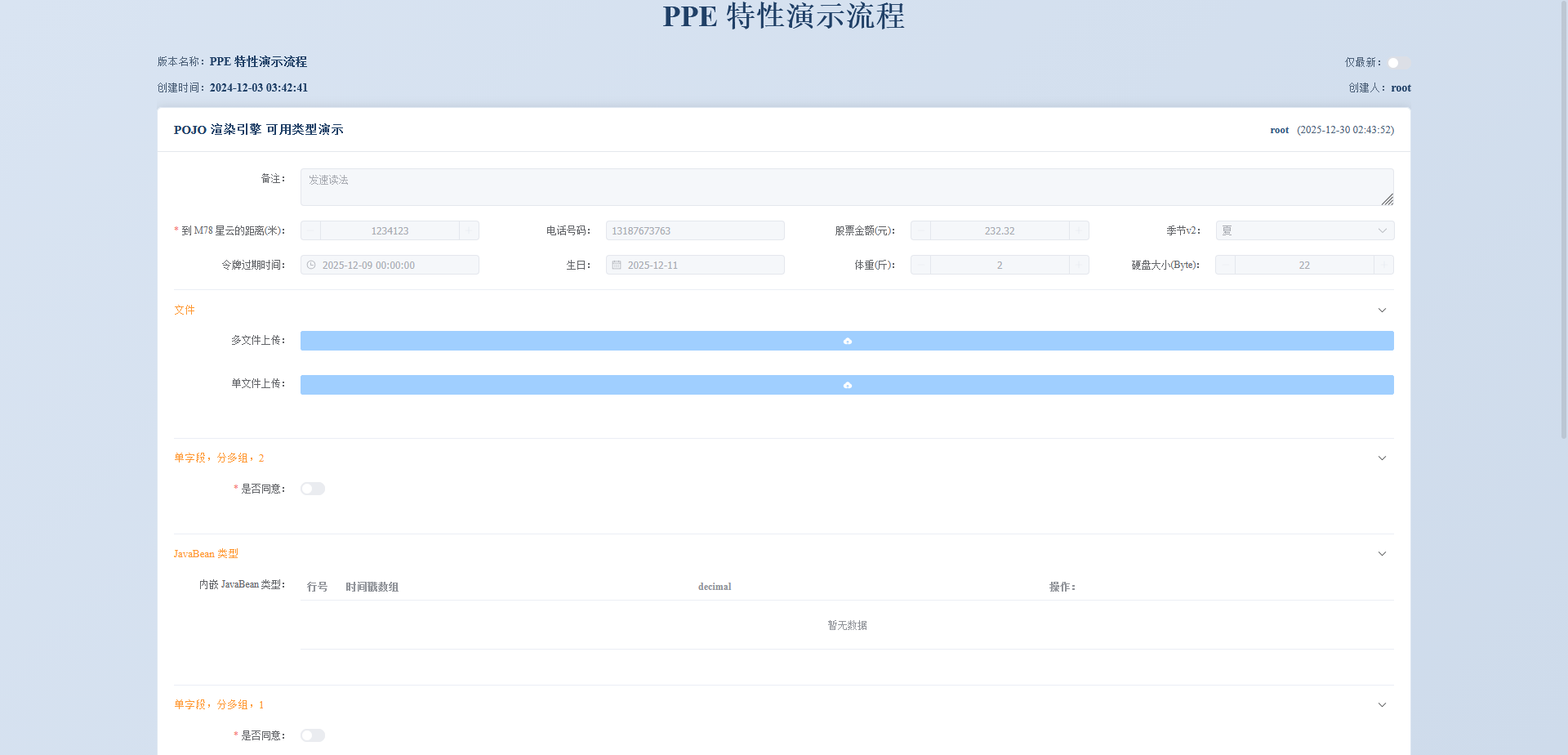Click the 多文件上传 upload cloud icon
Screen dimensions: 1568x755
pos(848,341)
